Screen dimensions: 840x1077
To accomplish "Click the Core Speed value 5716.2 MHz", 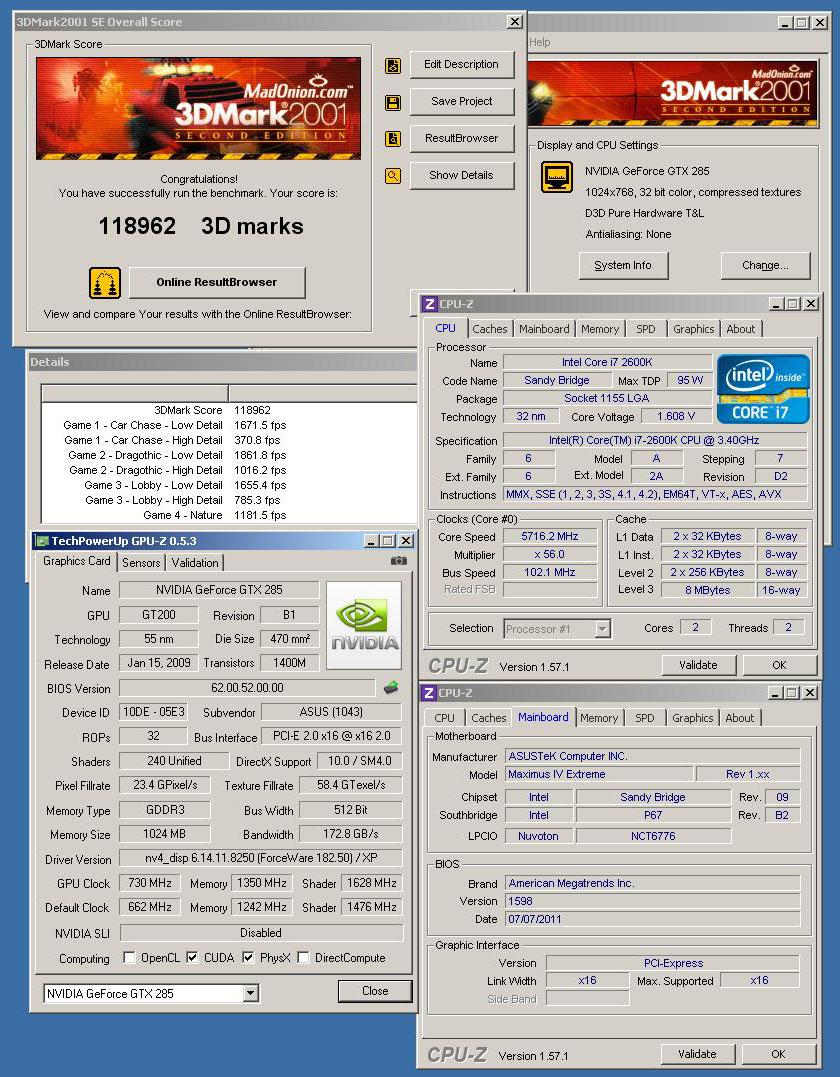I will tap(549, 536).
